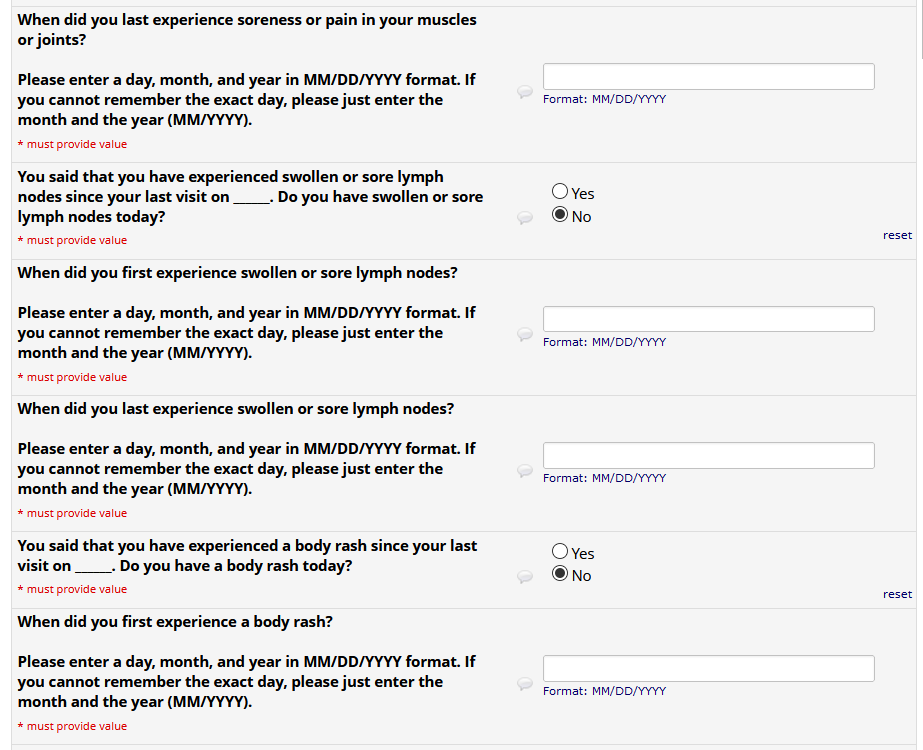
Task: Reset the swollen lymph nodes today answer
Action: (x=897, y=235)
